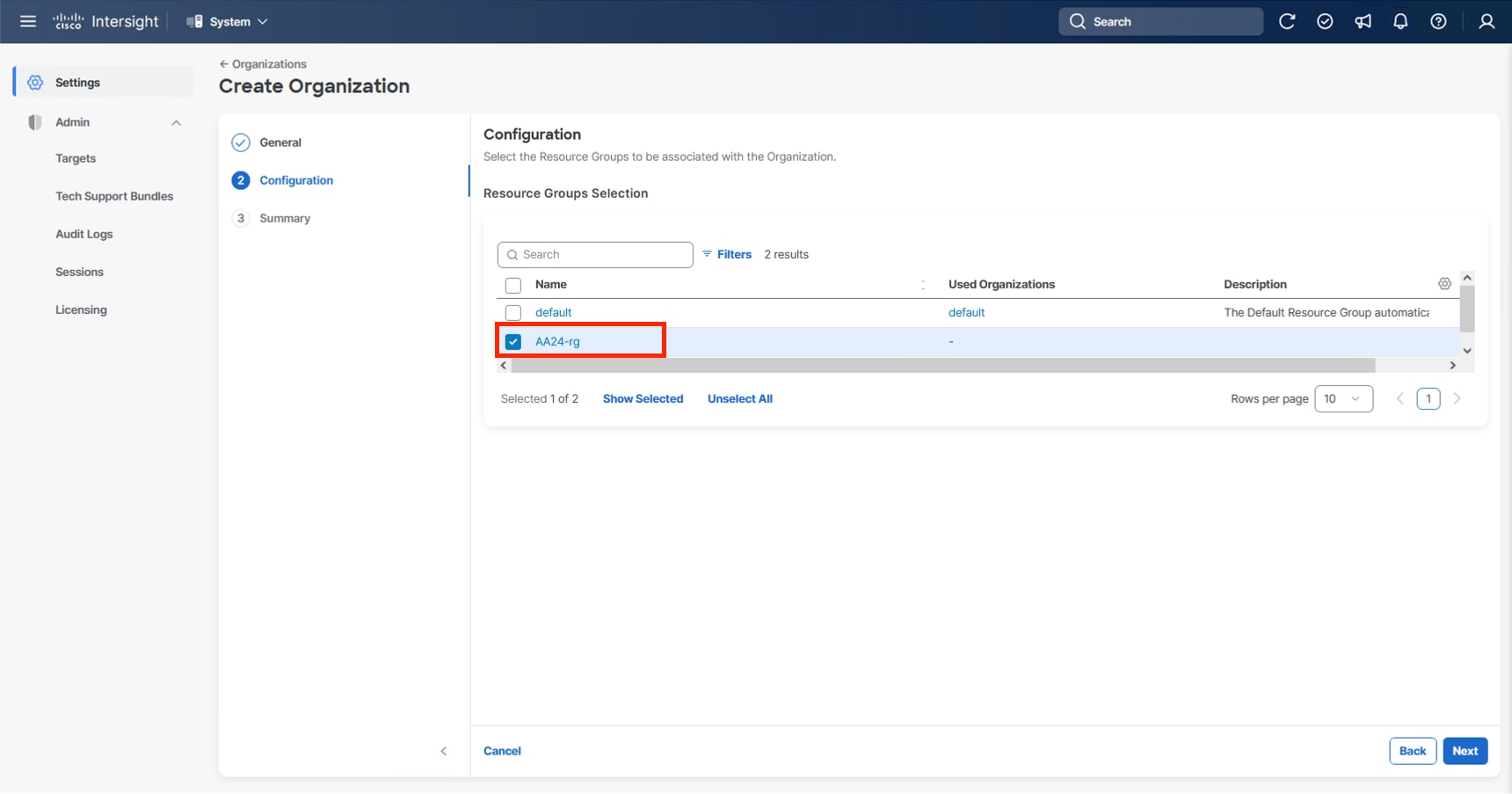Image resolution: width=1512 pixels, height=794 pixels.
Task: Open the user profile menu
Action: pyautogui.click(x=1486, y=21)
